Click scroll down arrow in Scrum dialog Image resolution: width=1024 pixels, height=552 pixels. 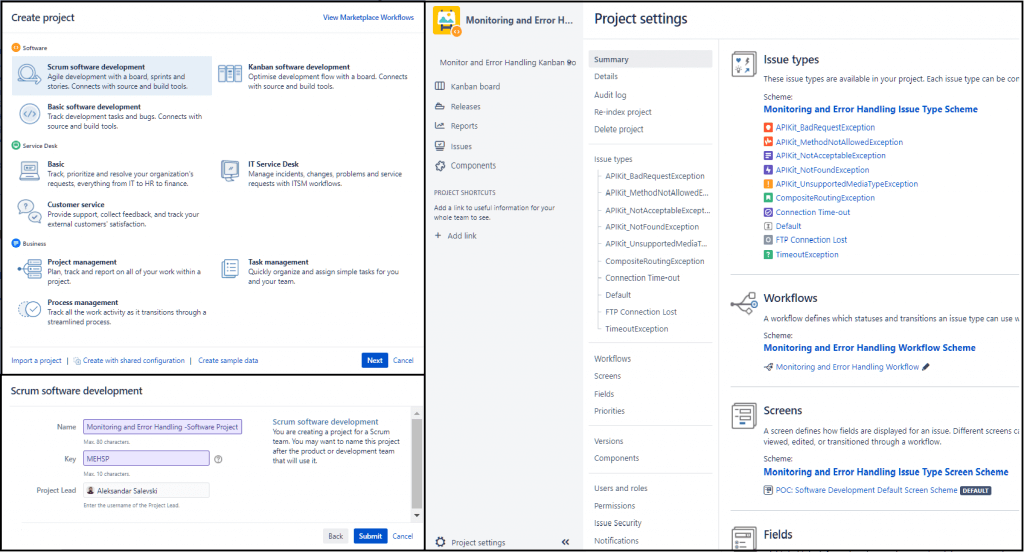(417, 515)
